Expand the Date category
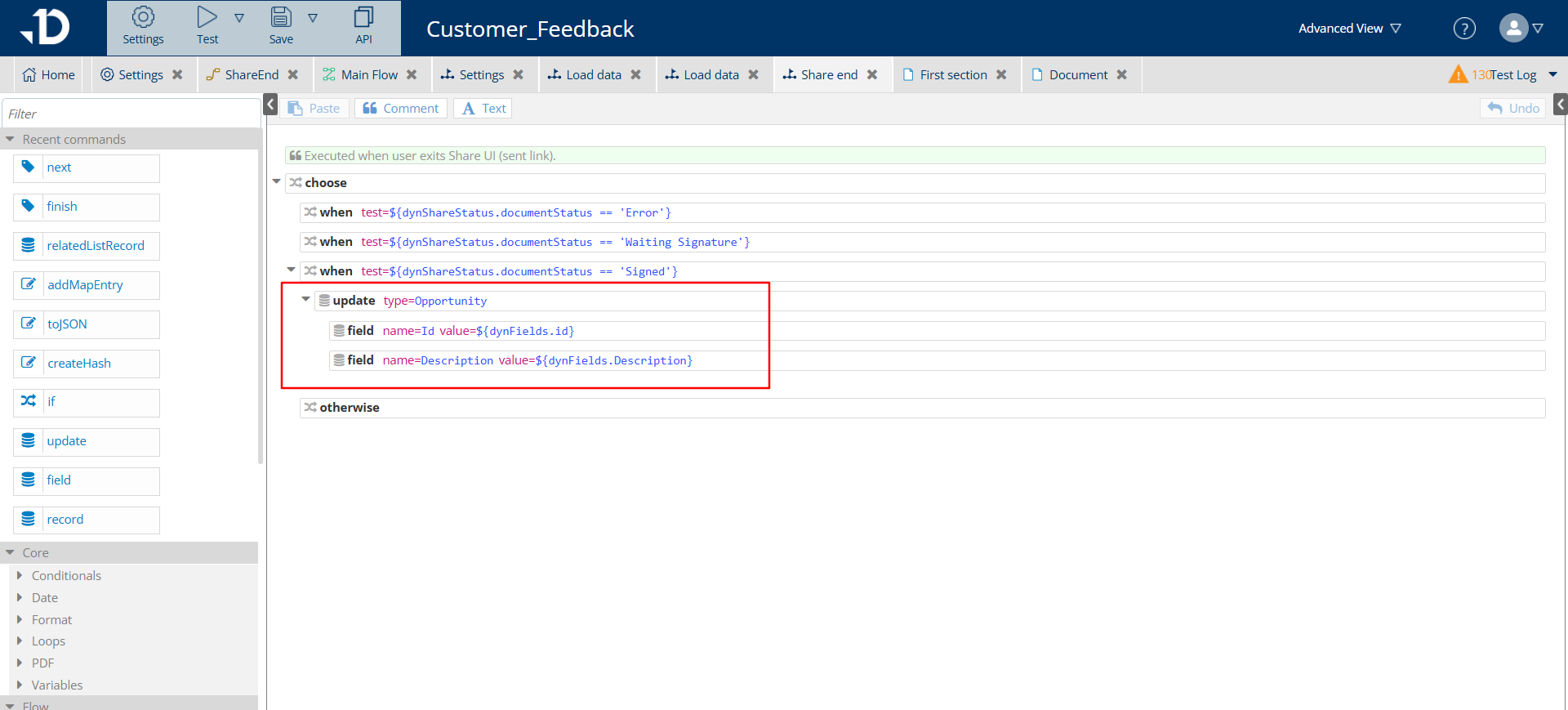Image resolution: width=1568 pixels, height=710 pixels. click(x=20, y=597)
